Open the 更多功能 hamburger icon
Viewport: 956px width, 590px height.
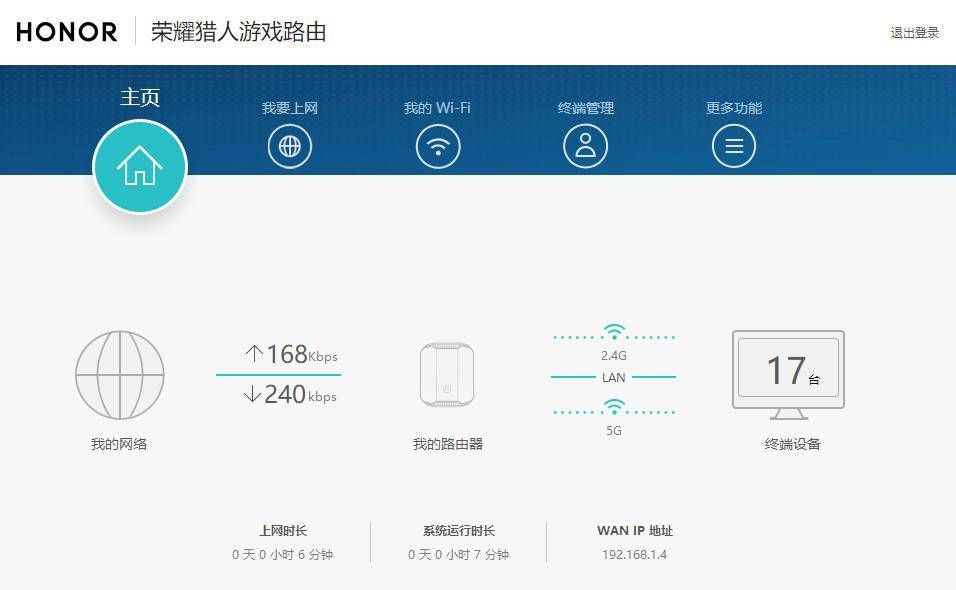click(733, 146)
